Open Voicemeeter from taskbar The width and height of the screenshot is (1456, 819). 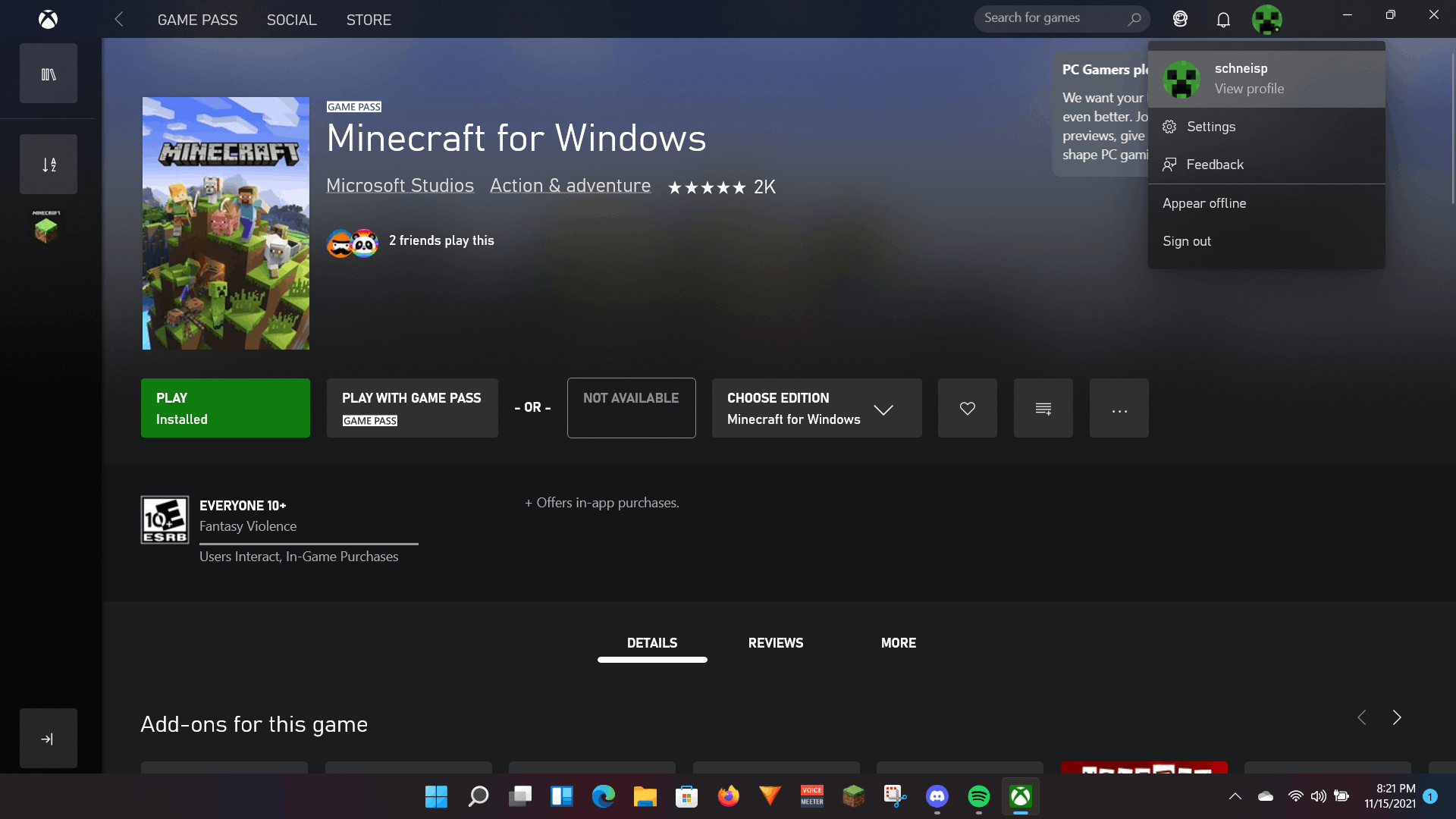[x=812, y=796]
